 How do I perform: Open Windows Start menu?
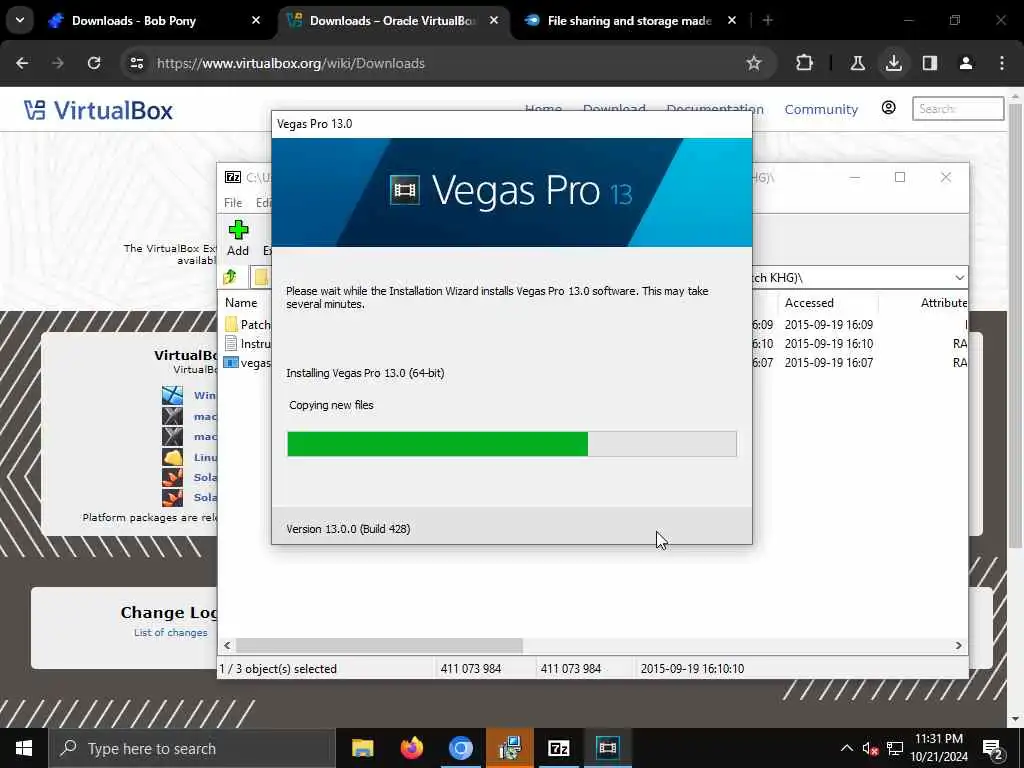(x=24, y=748)
